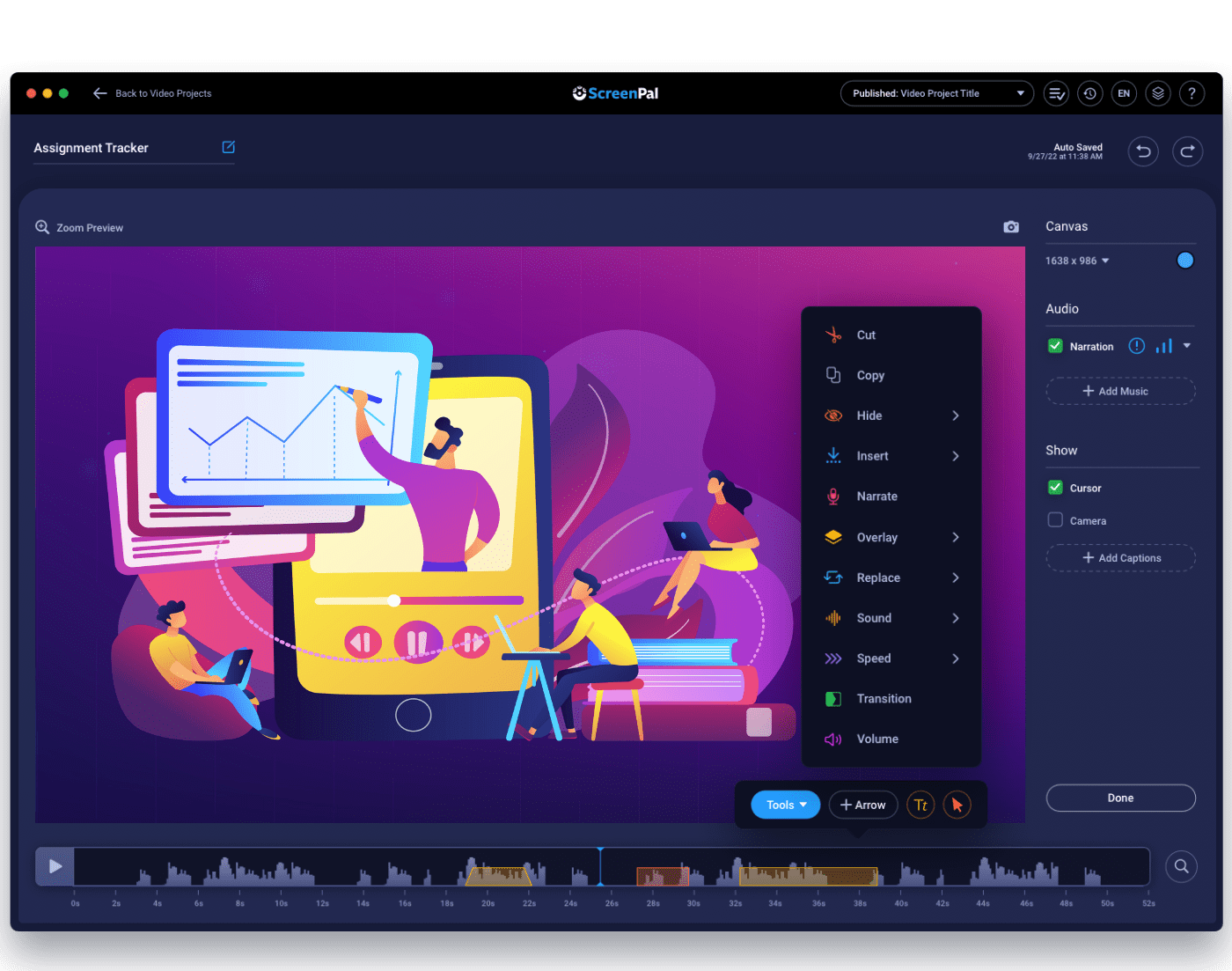Select the text tool next to Arrow

[920, 805]
